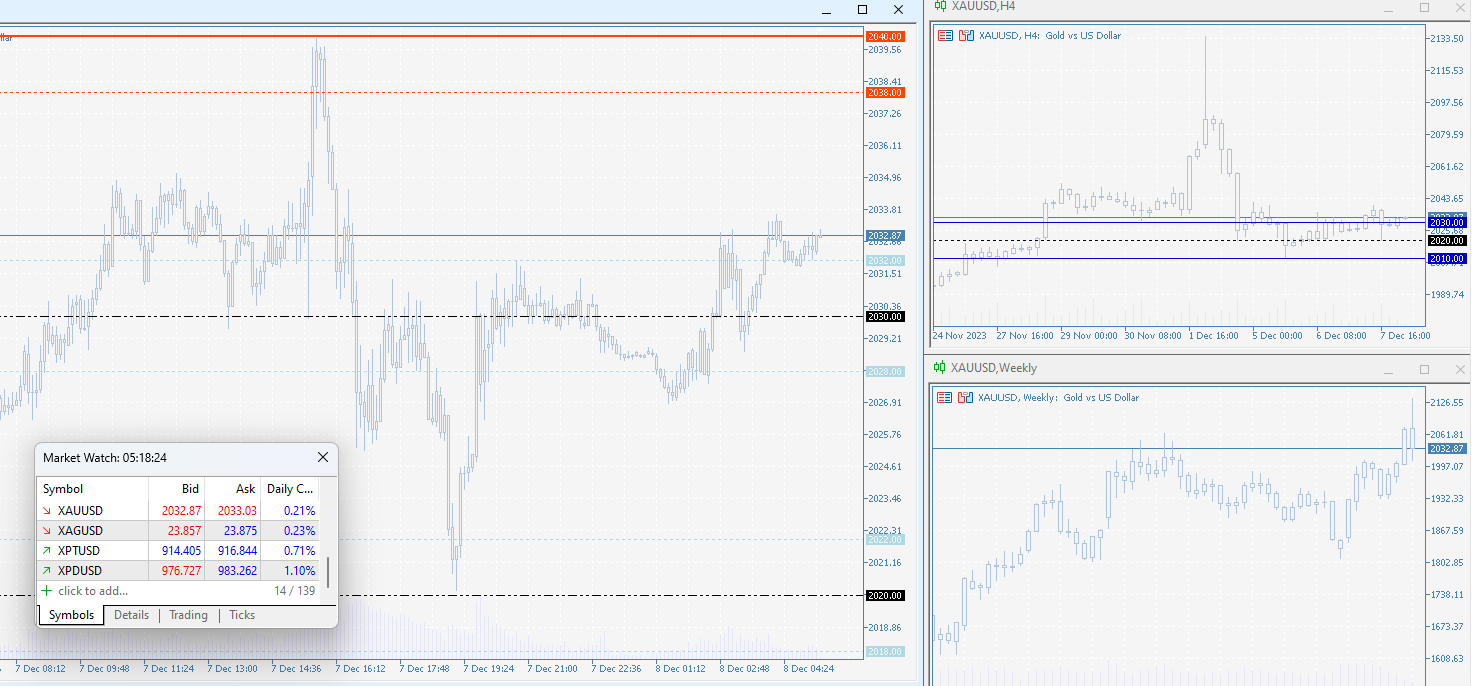Image resolution: width=1472 pixels, height=686 pixels.
Task: Click the 24 Nov 2023 label on H4 time axis
Action: [x=959, y=335]
